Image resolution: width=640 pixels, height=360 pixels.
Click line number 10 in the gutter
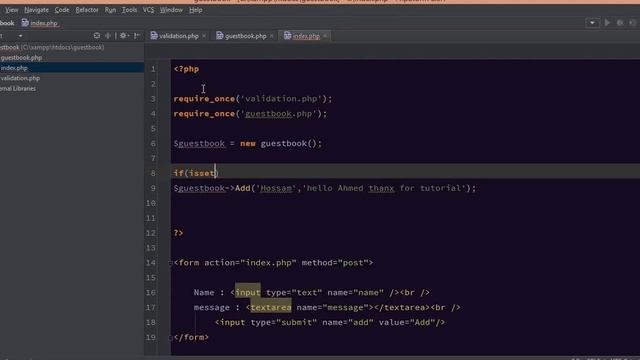click(151, 203)
